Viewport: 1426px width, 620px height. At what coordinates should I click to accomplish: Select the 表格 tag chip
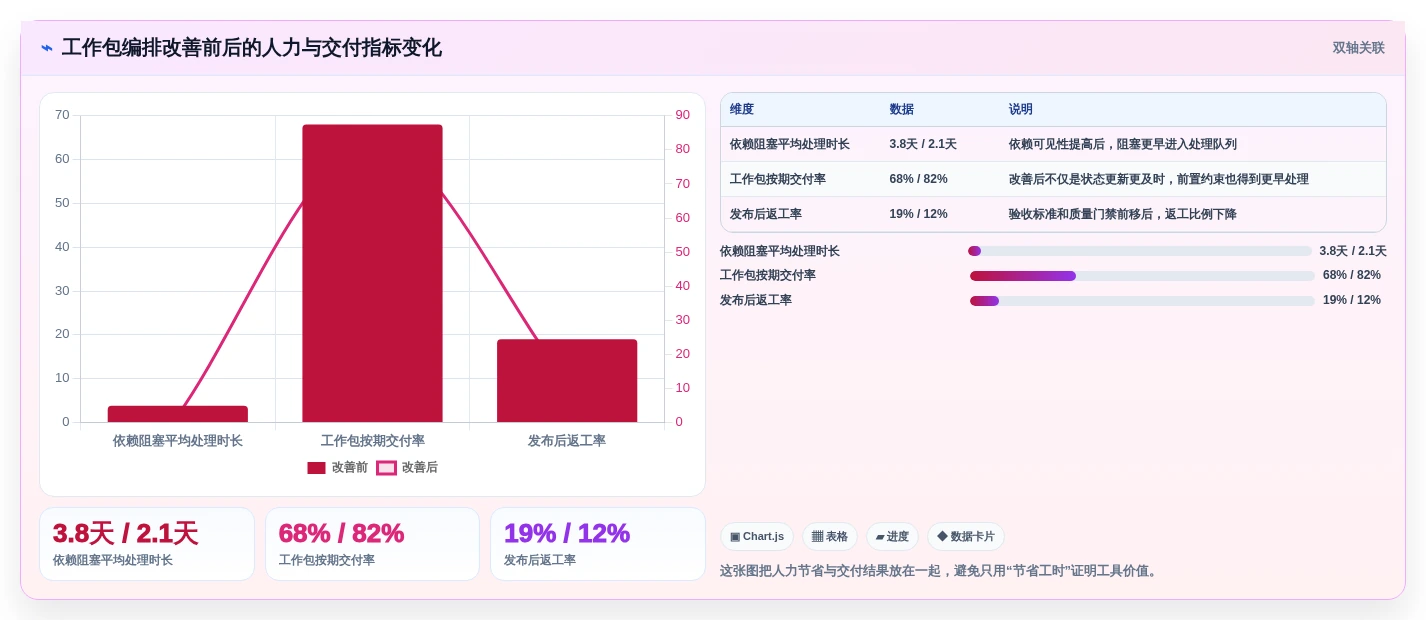[x=830, y=537]
